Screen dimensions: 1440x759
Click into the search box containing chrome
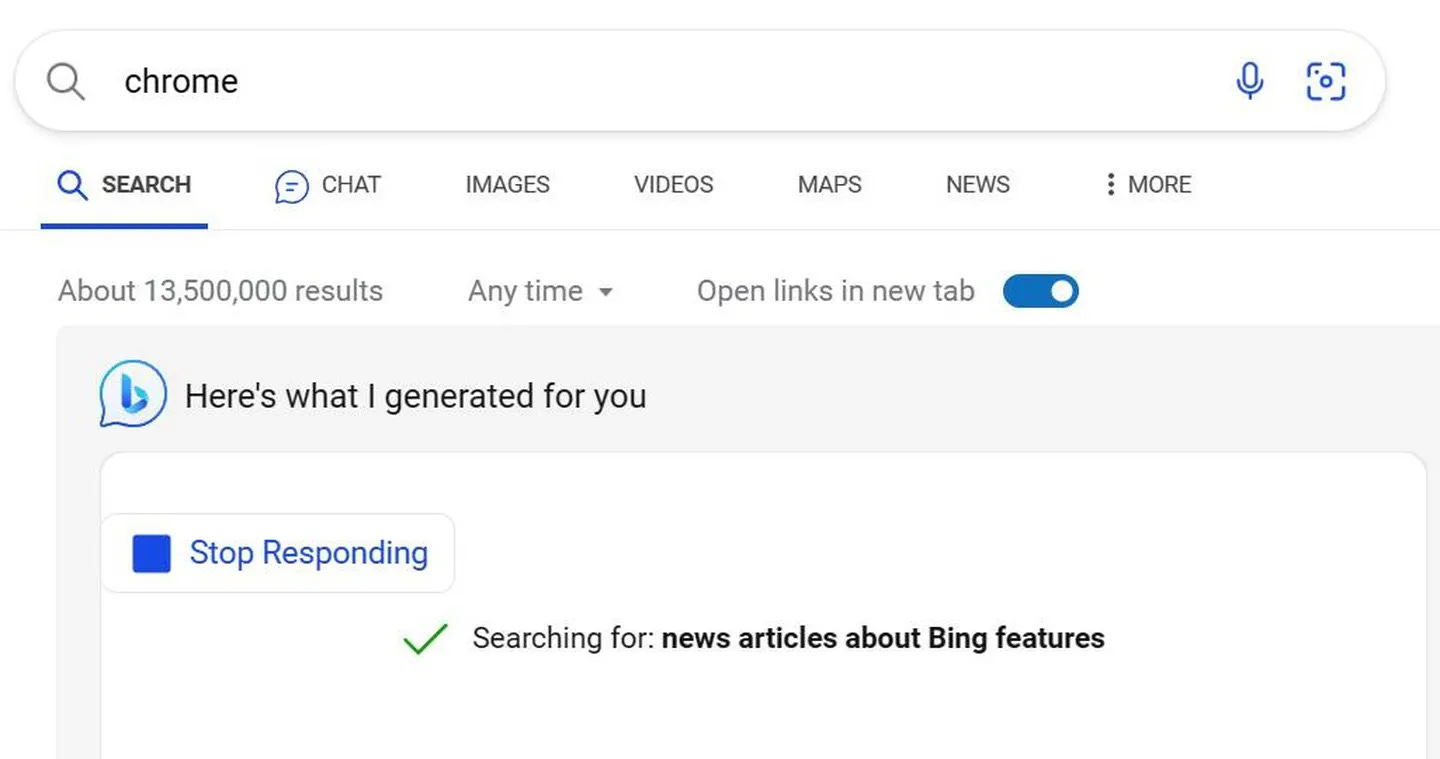coord(700,81)
